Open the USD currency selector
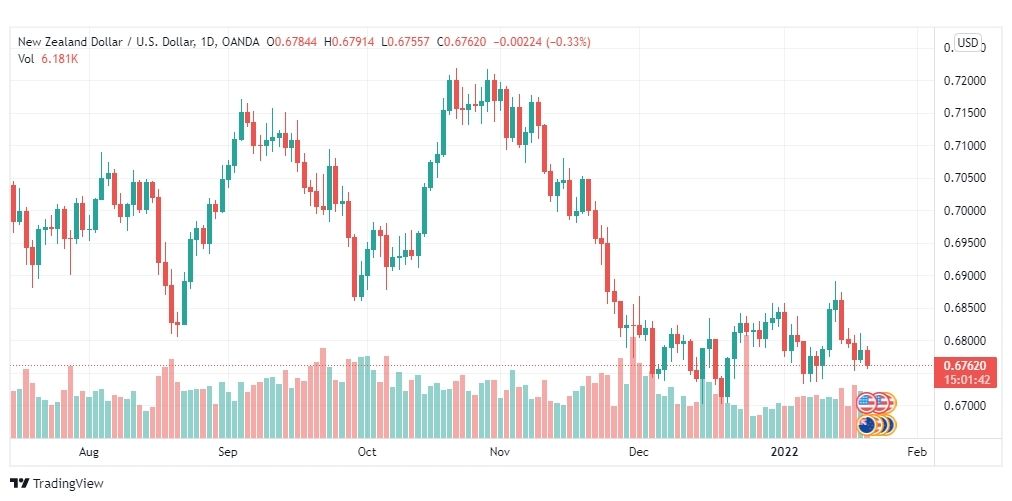 click(967, 43)
